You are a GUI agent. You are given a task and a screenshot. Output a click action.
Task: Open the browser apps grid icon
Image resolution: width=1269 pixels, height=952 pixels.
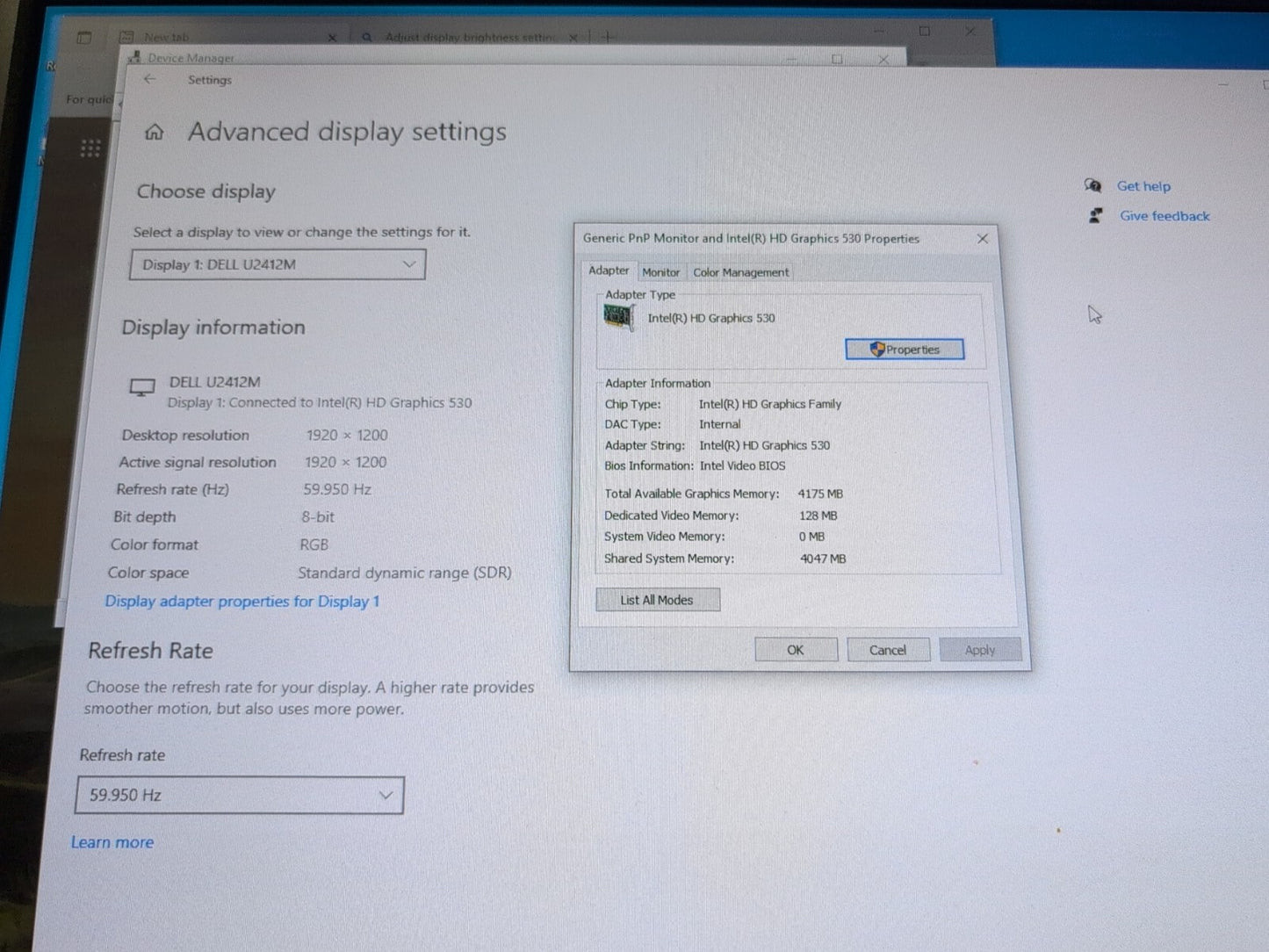(x=90, y=148)
